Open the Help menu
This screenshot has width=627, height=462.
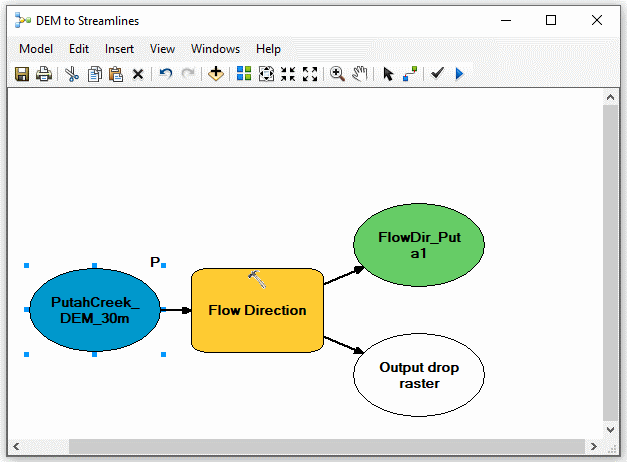268,49
